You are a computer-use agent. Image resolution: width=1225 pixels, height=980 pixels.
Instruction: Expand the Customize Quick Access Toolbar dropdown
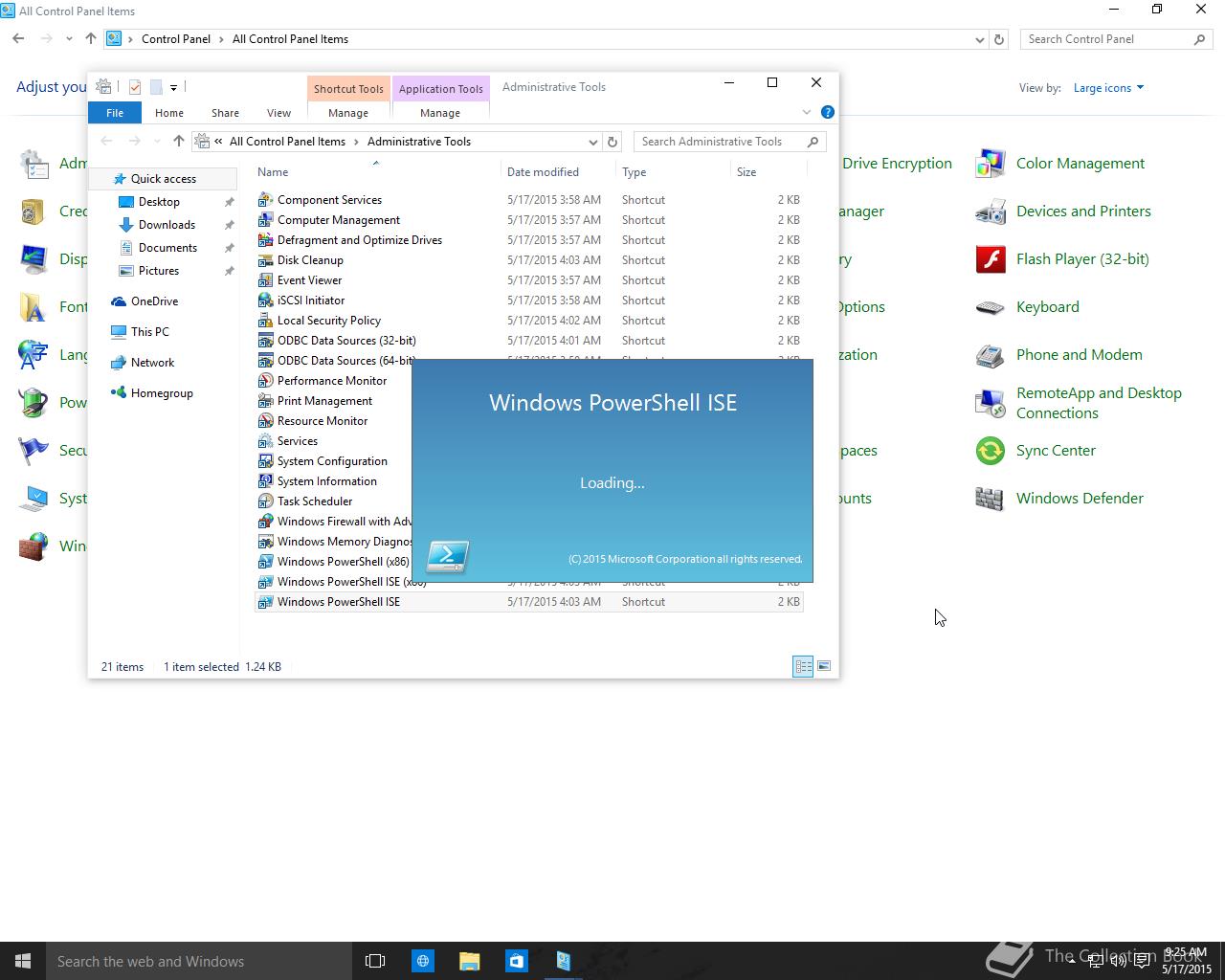point(173,87)
